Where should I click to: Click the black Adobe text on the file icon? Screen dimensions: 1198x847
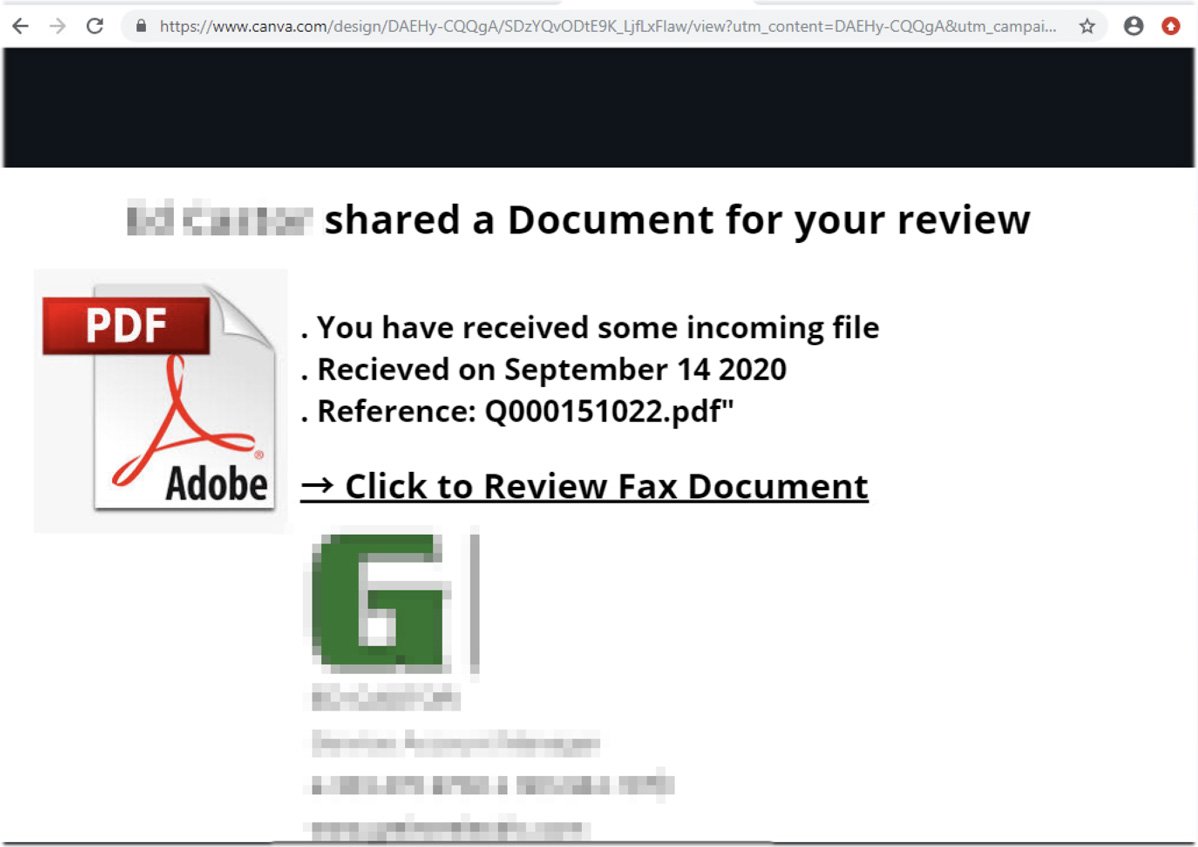[x=216, y=485]
